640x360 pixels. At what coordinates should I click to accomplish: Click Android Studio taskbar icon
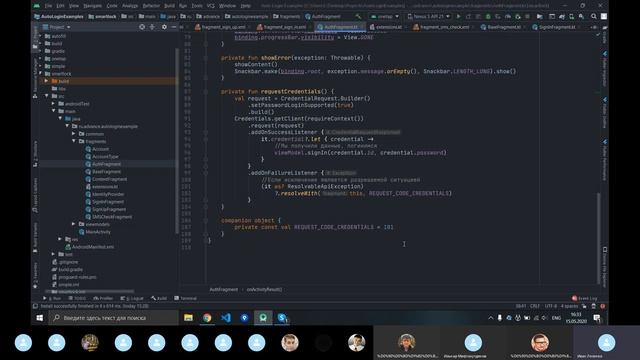click(263, 318)
